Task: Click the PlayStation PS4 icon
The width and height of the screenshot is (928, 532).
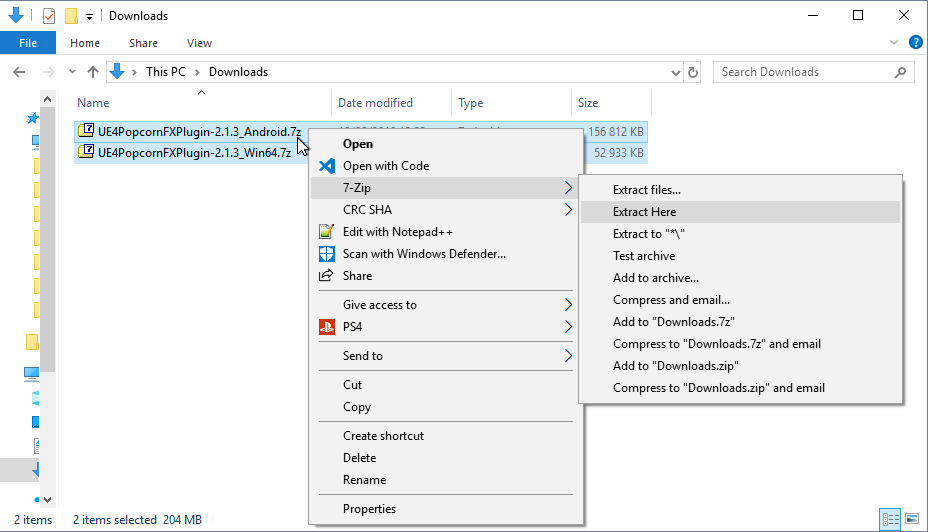Action: point(327,327)
